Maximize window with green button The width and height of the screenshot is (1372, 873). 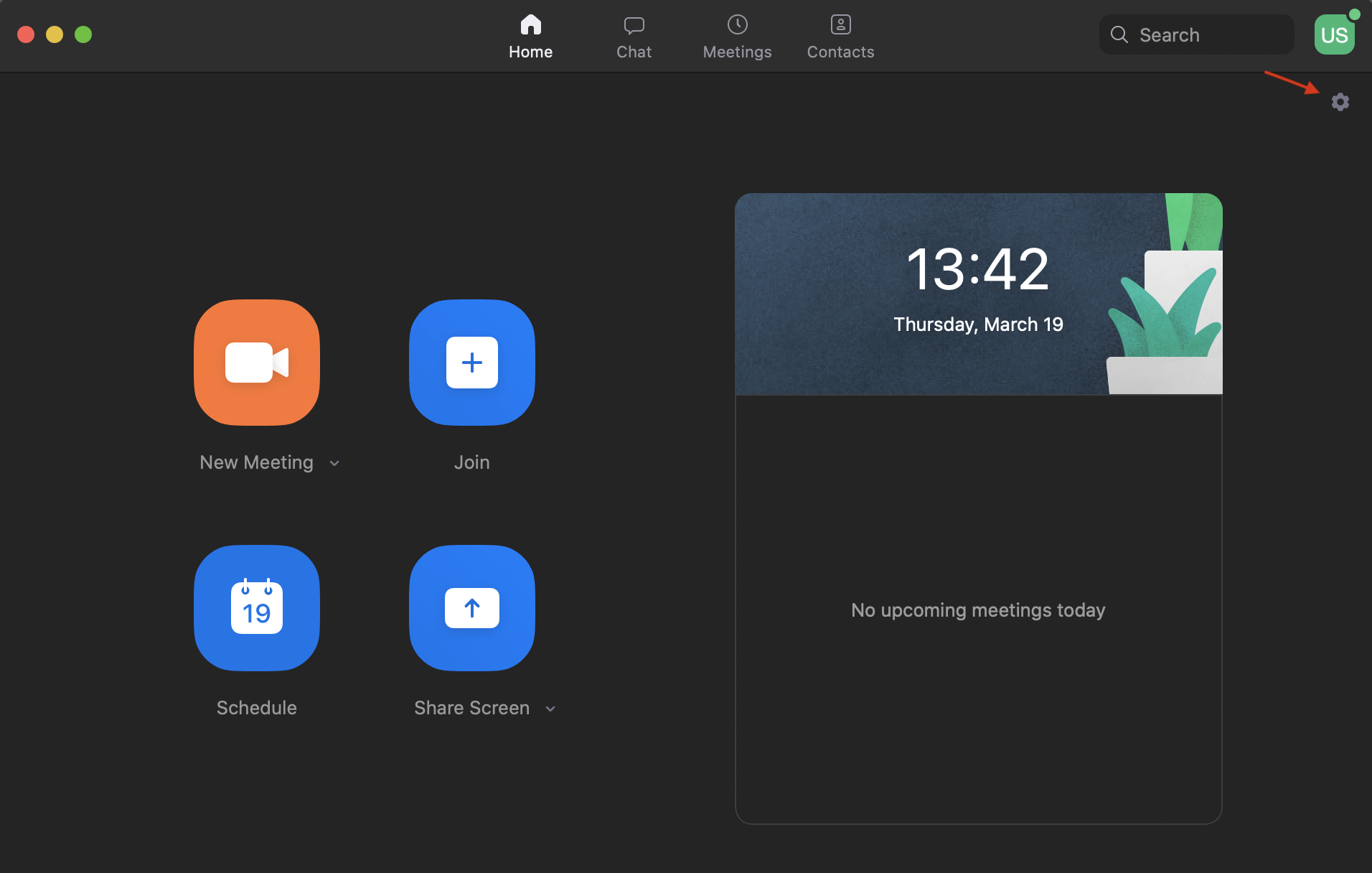pyautogui.click(x=83, y=34)
